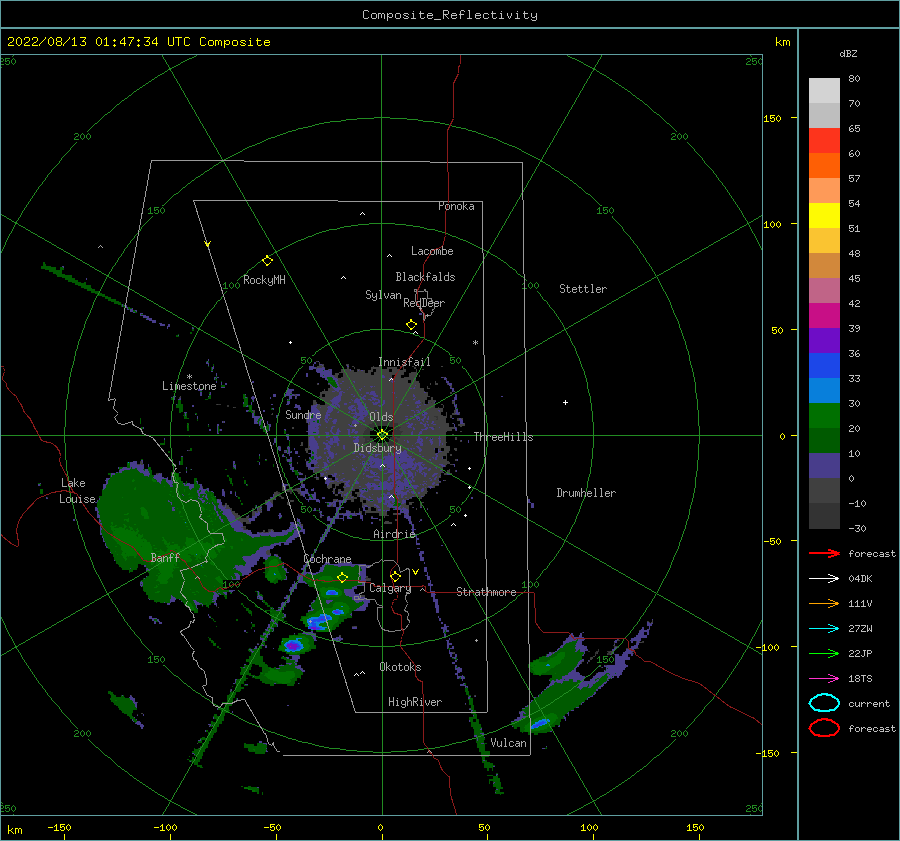The height and width of the screenshot is (841, 900).
Task: Click the white plus marker near Drumheller
Action: (x=565, y=402)
